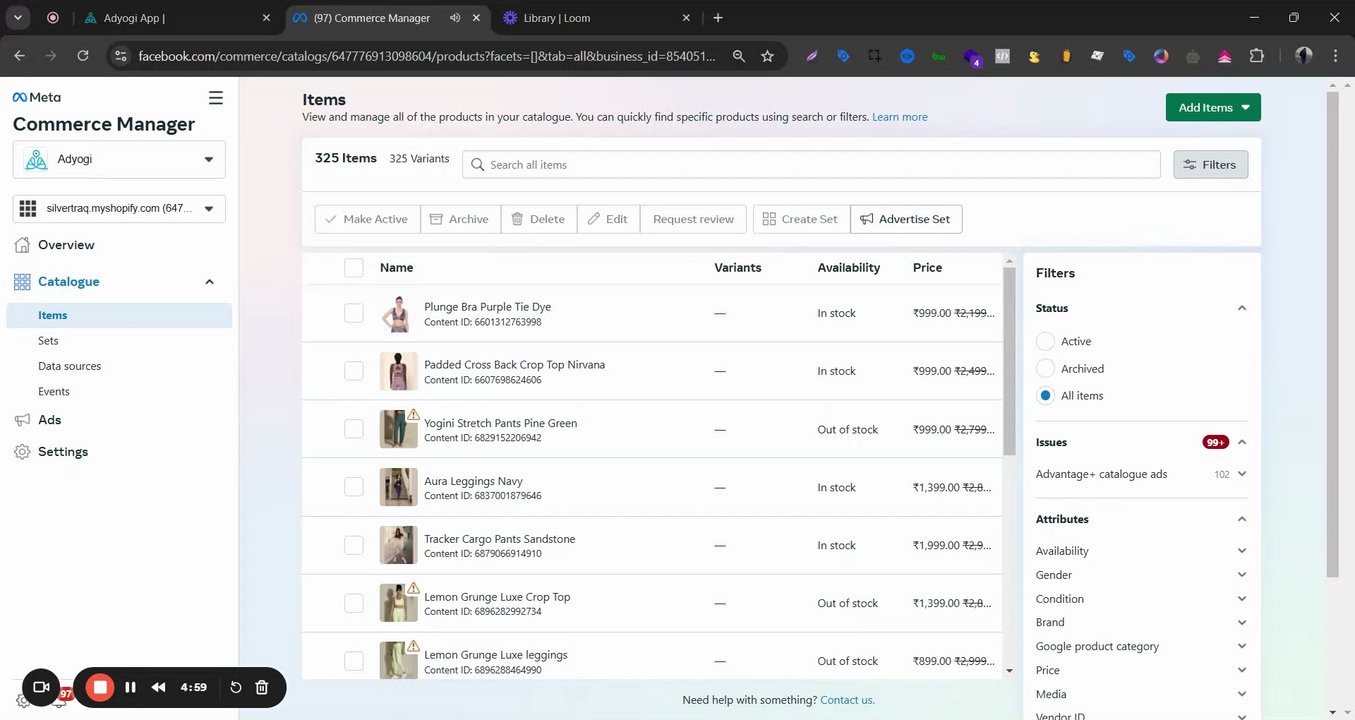Click the Filters button
1355x720 pixels.
[x=1210, y=165]
